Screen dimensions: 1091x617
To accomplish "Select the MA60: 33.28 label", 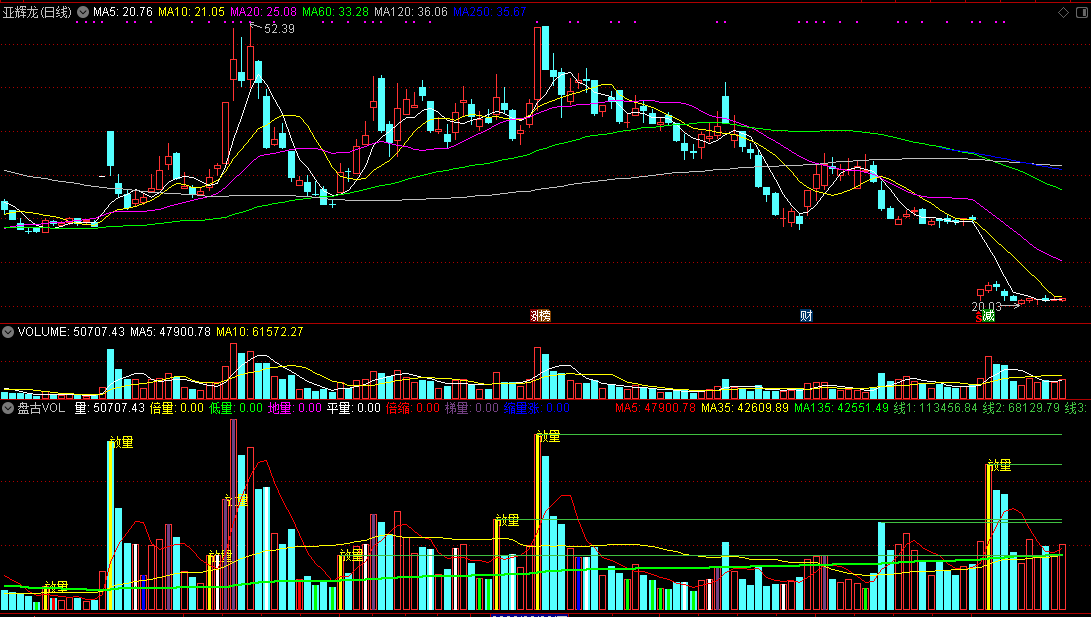I will [335, 12].
